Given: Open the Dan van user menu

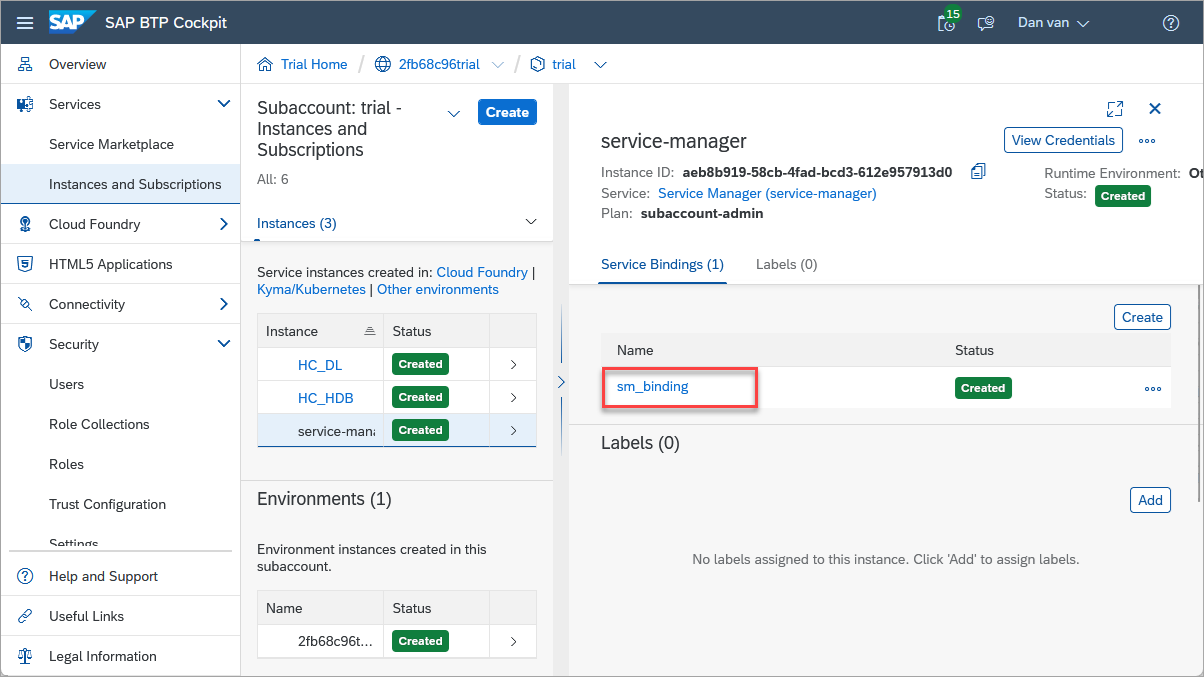Looking at the screenshot, I should 1054,22.
